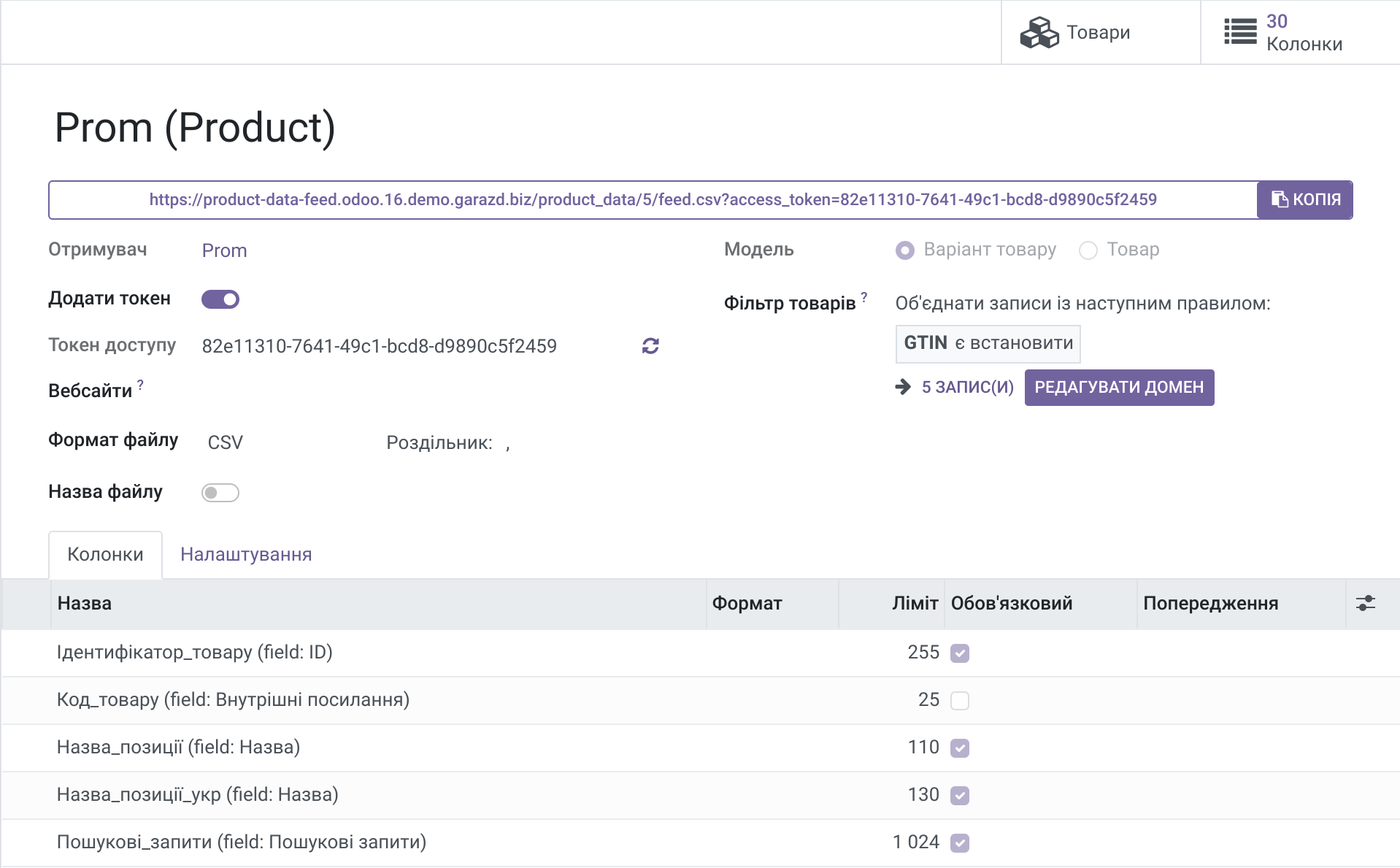
Task: Click РЕДАГУВАТИ ДОМЕН button
Action: [1119, 387]
